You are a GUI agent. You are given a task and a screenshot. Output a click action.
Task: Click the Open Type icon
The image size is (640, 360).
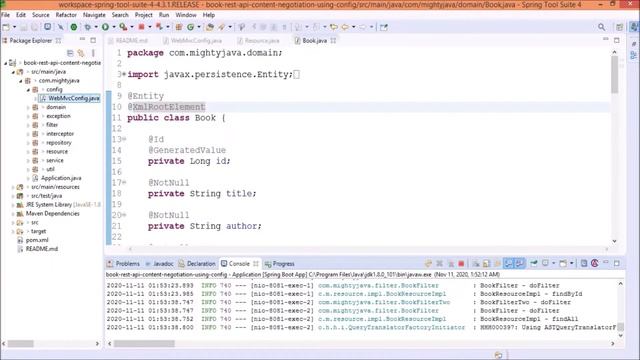210,27
